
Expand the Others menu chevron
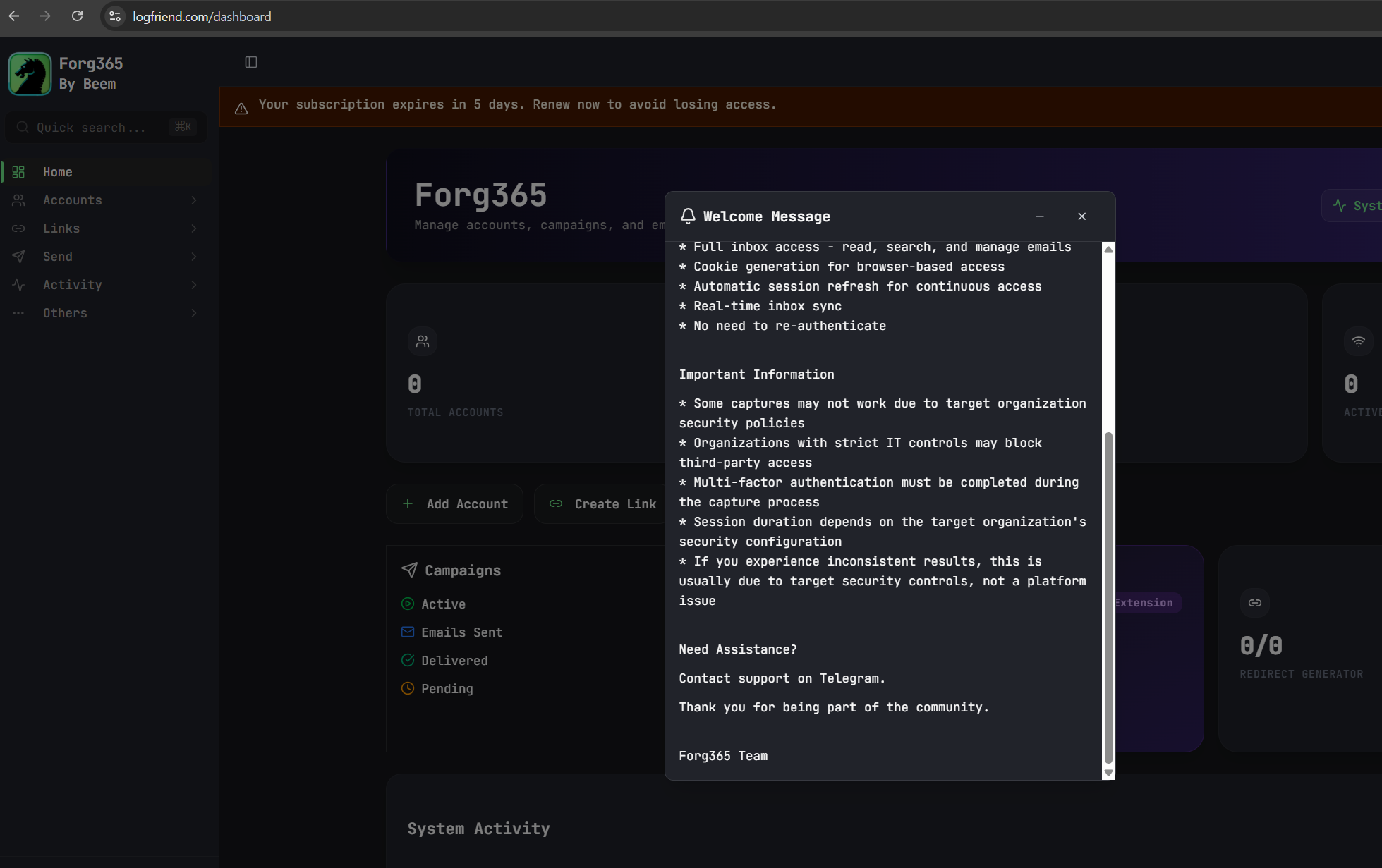(x=193, y=313)
